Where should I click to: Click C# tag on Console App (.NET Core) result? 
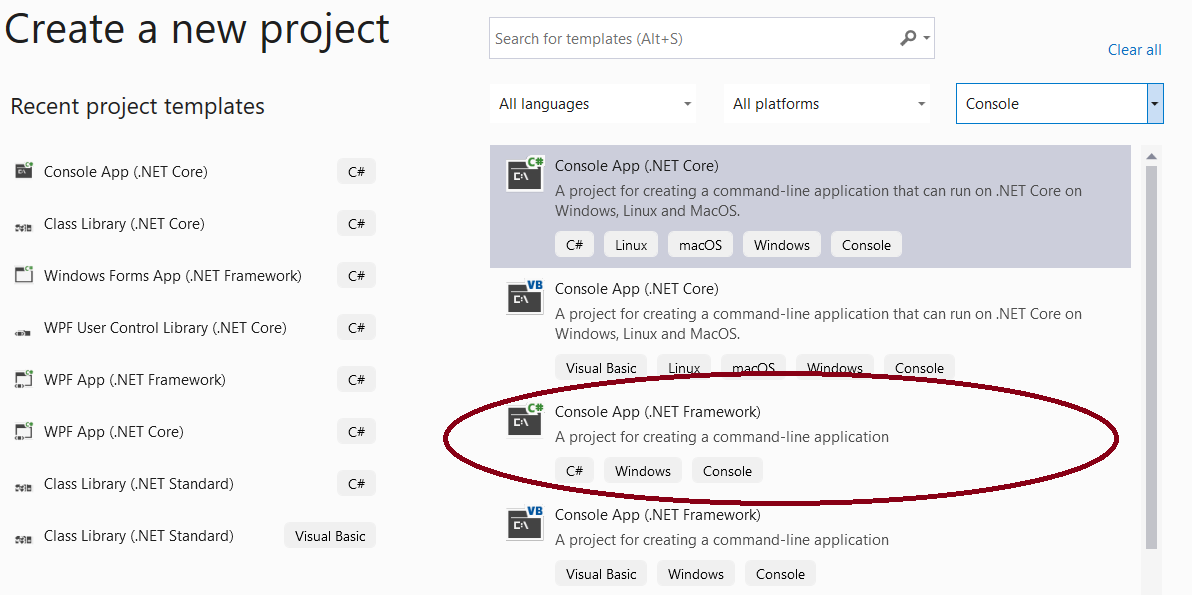point(574,245)
